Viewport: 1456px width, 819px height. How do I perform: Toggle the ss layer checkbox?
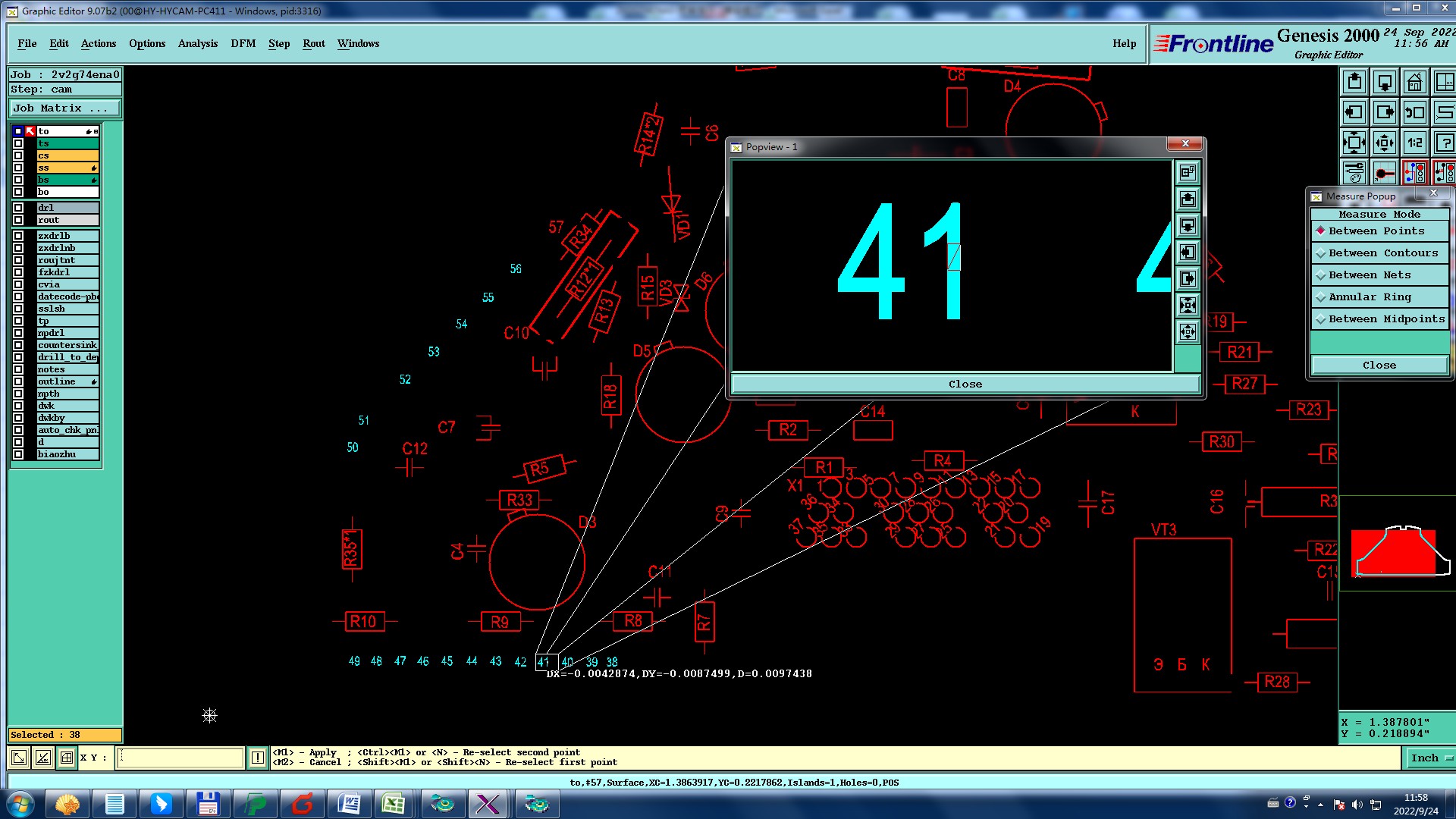18,168
